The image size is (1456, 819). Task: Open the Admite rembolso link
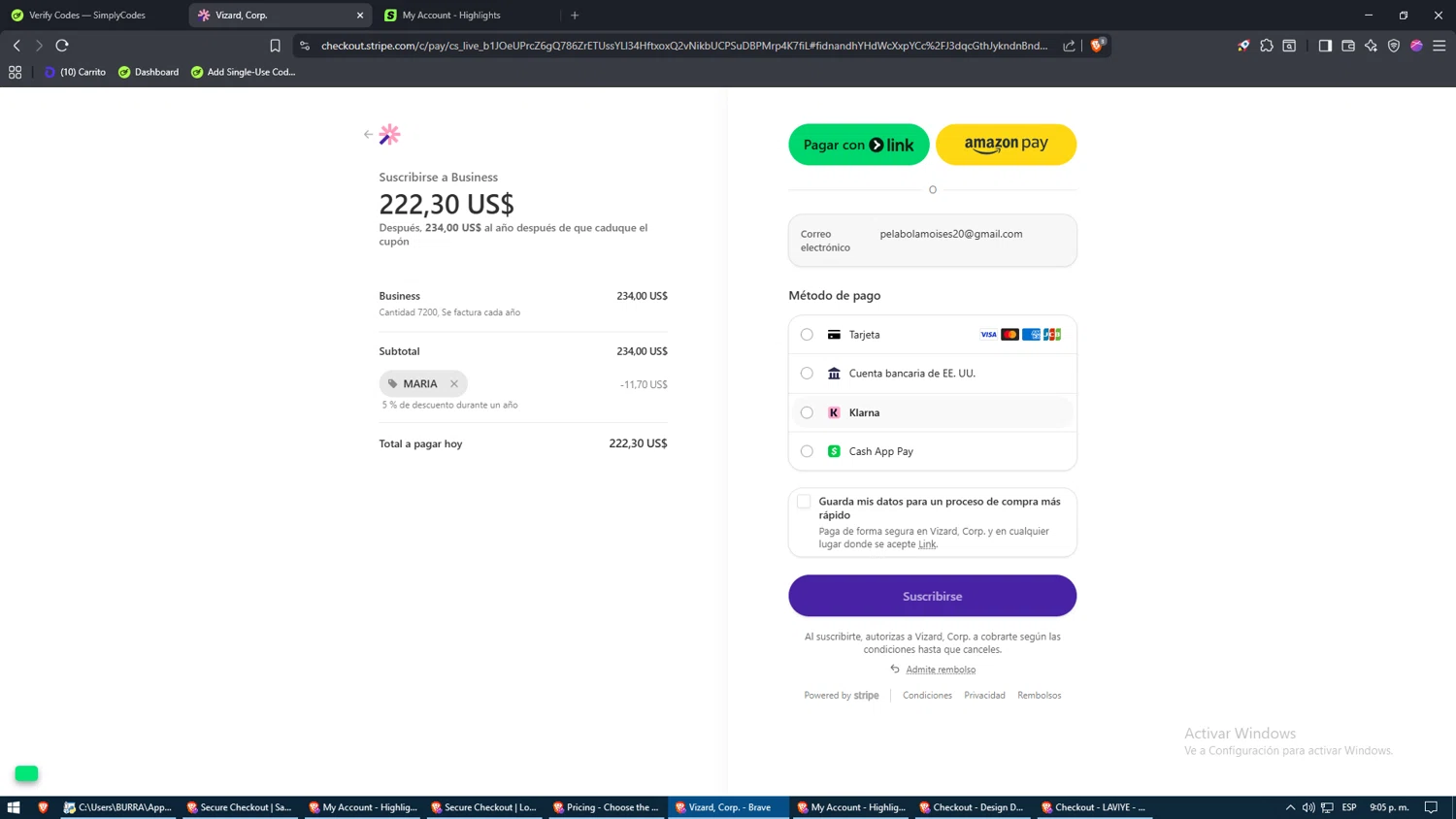pos(941,670)
